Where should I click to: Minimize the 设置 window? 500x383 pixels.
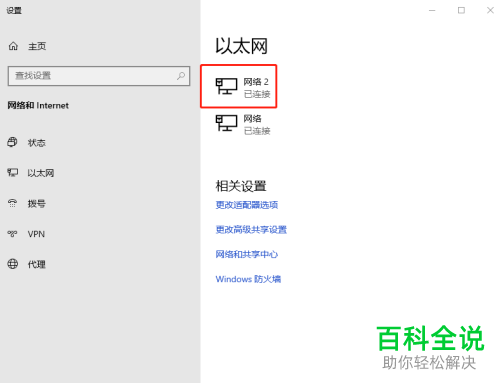coord(432,11)
